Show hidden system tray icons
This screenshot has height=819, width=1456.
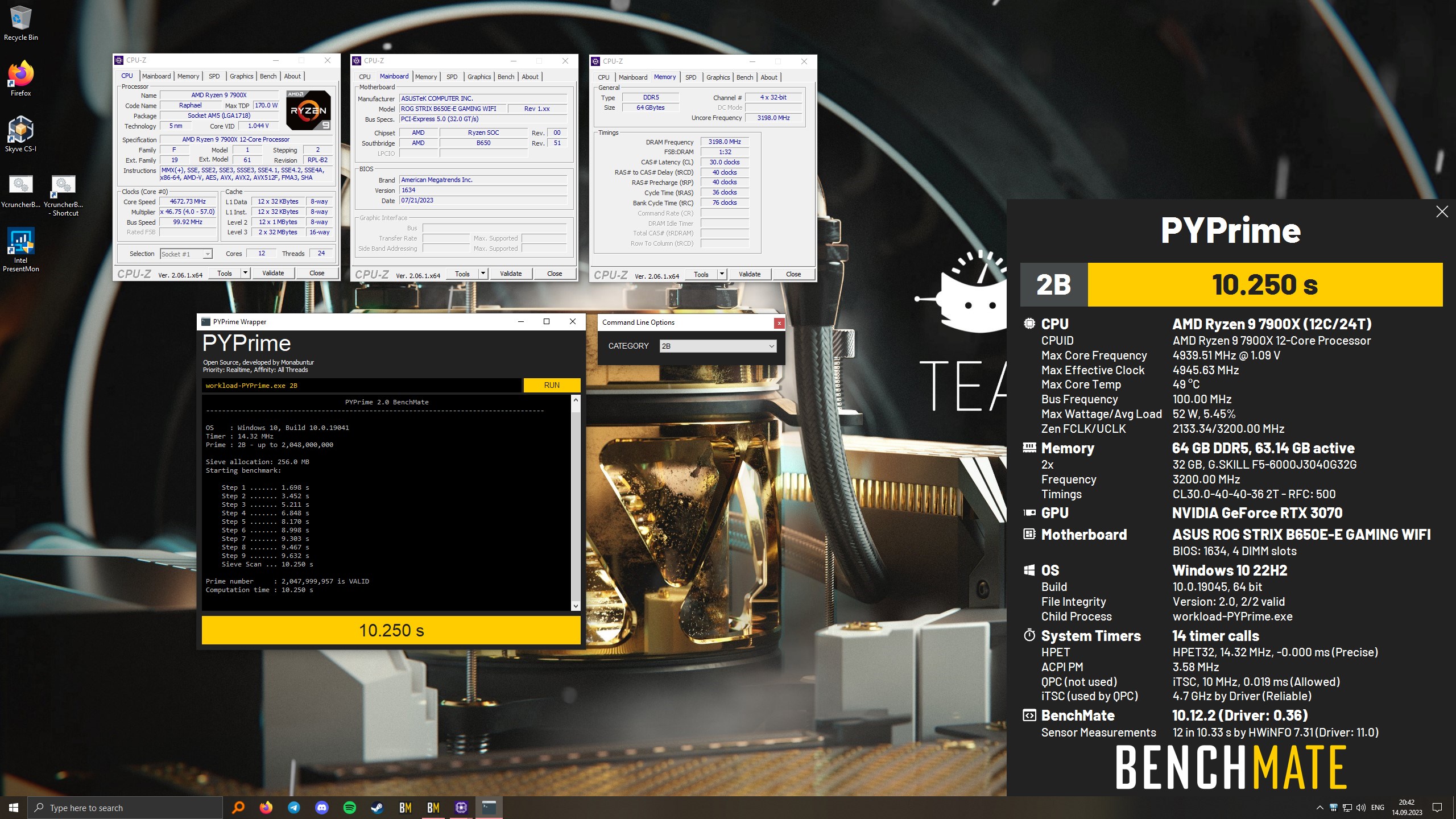[x=1319, y=808]
